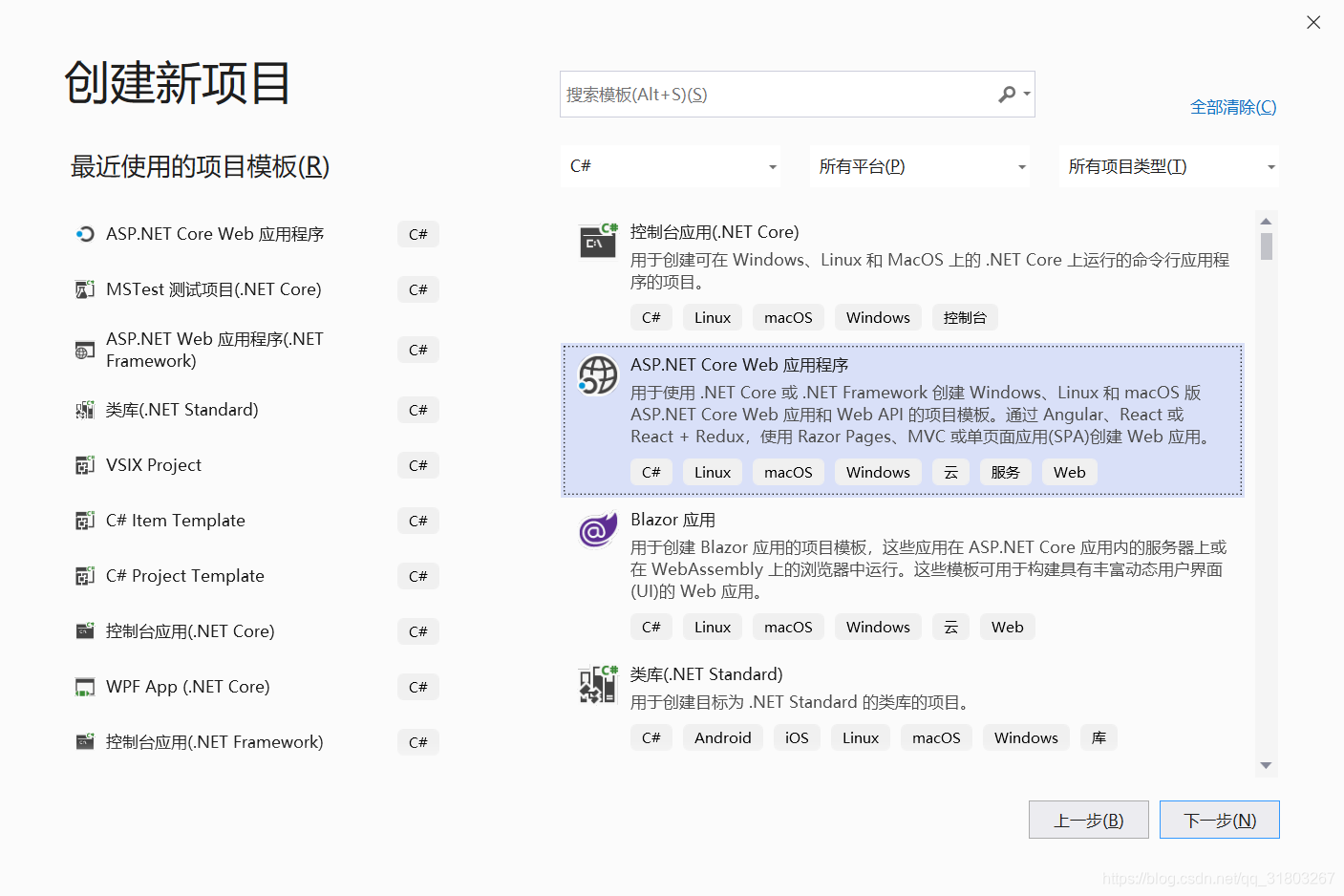Viewport: 1344px width, 896px height.
Task: Click the macOS tag on ASP.NET Core template
Action: (788, 472)
